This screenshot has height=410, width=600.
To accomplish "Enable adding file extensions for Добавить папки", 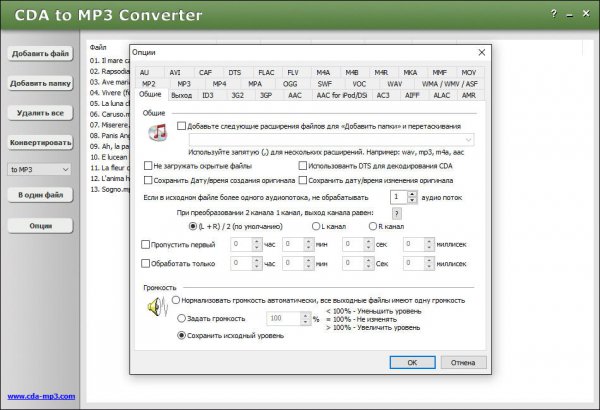I will point(181,126).
